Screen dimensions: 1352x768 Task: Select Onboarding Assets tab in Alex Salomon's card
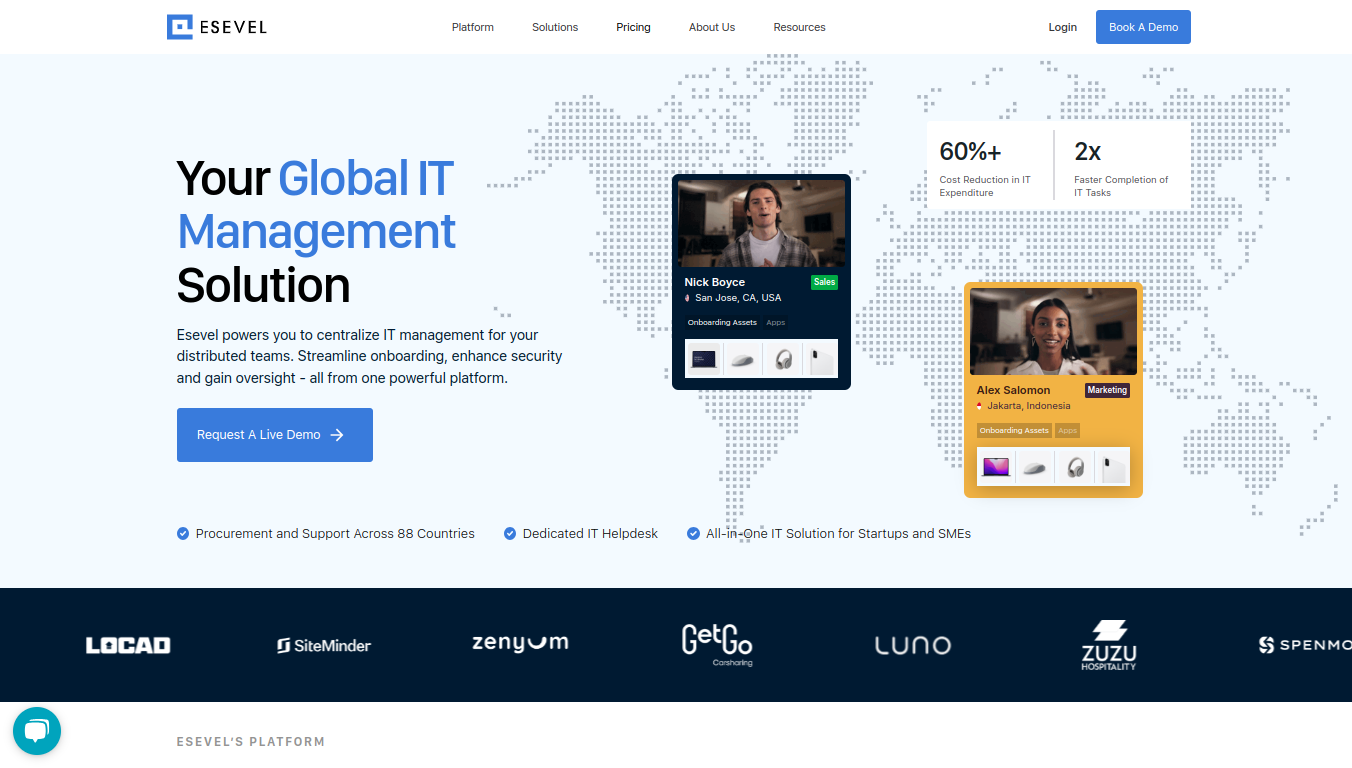(1014, 431)
